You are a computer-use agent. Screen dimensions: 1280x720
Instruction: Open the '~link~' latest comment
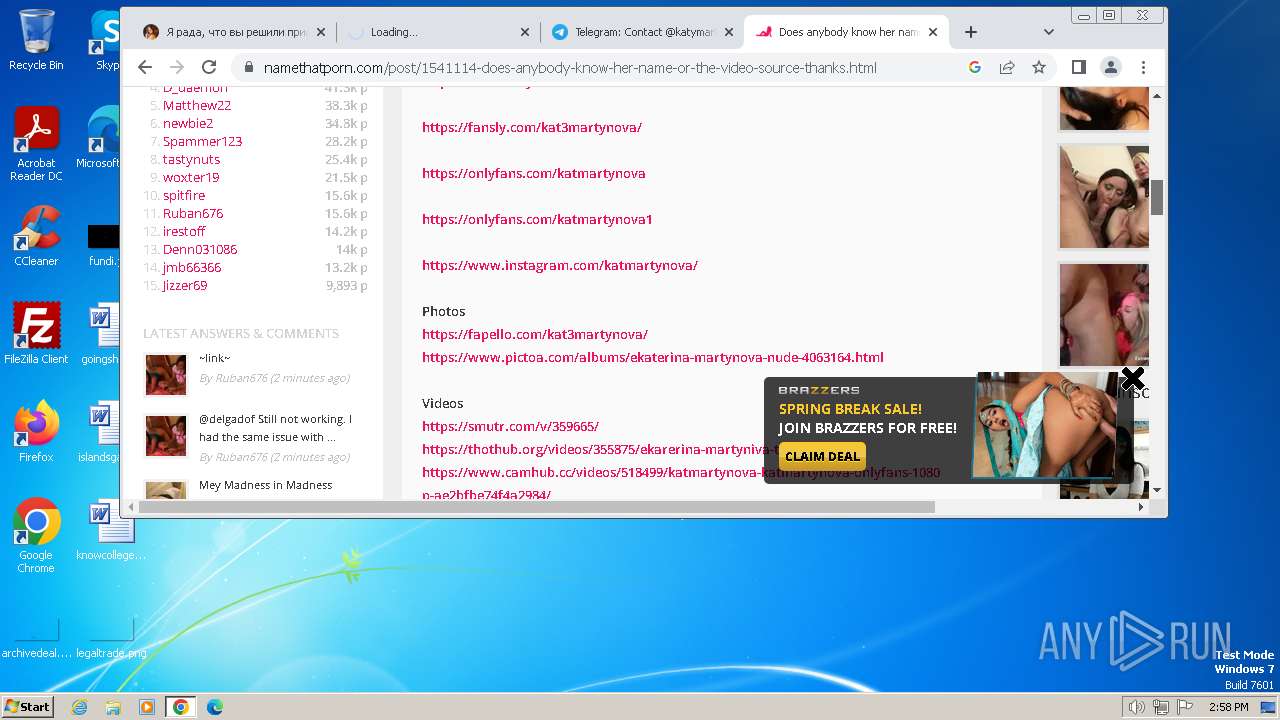(x=214, y=358)
